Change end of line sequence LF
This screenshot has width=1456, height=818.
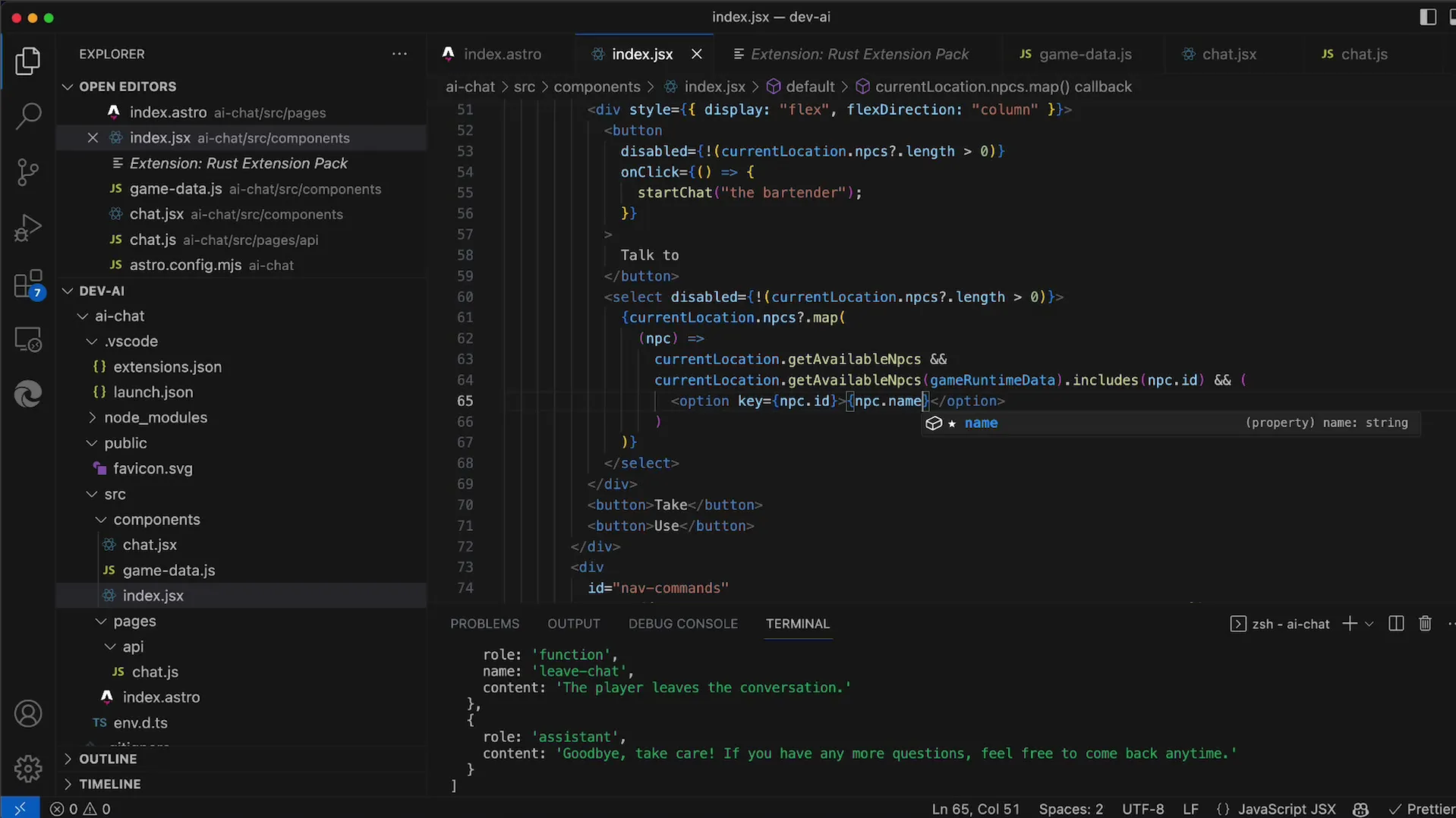[x=1190, y=809]
